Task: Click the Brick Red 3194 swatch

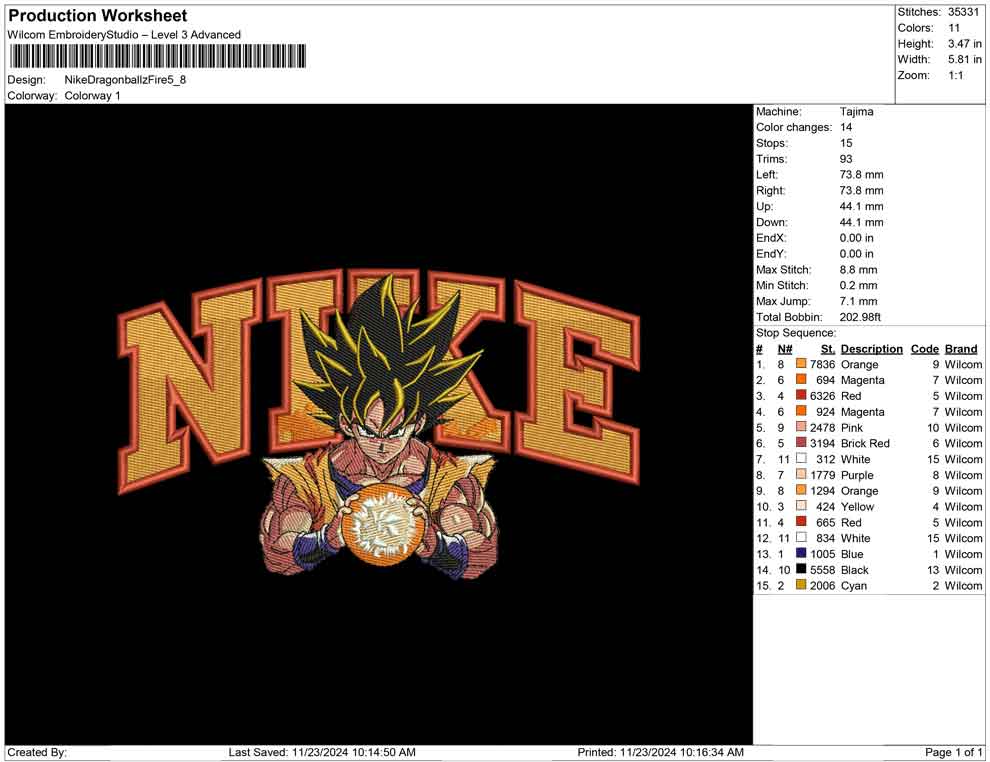Action: (x=801, y=443)
